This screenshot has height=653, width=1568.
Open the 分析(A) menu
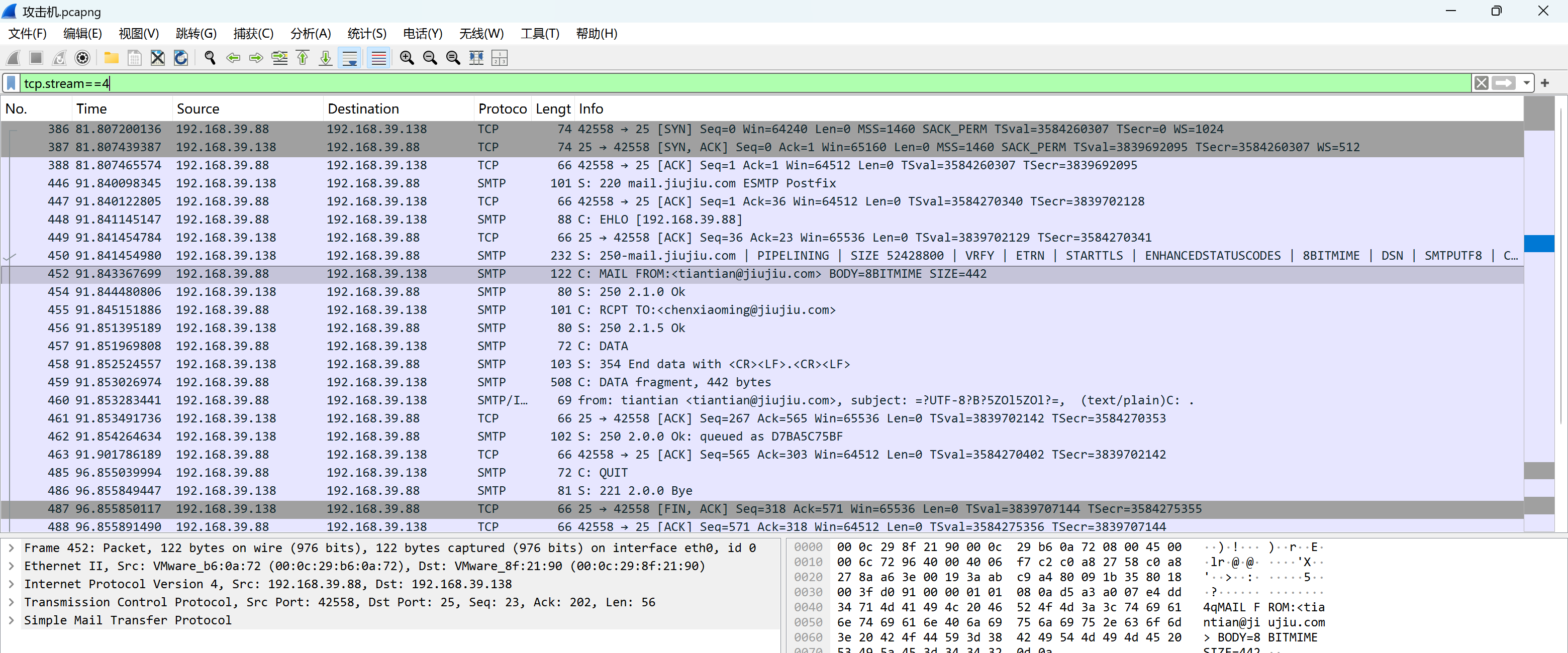[x=311, y=34]
